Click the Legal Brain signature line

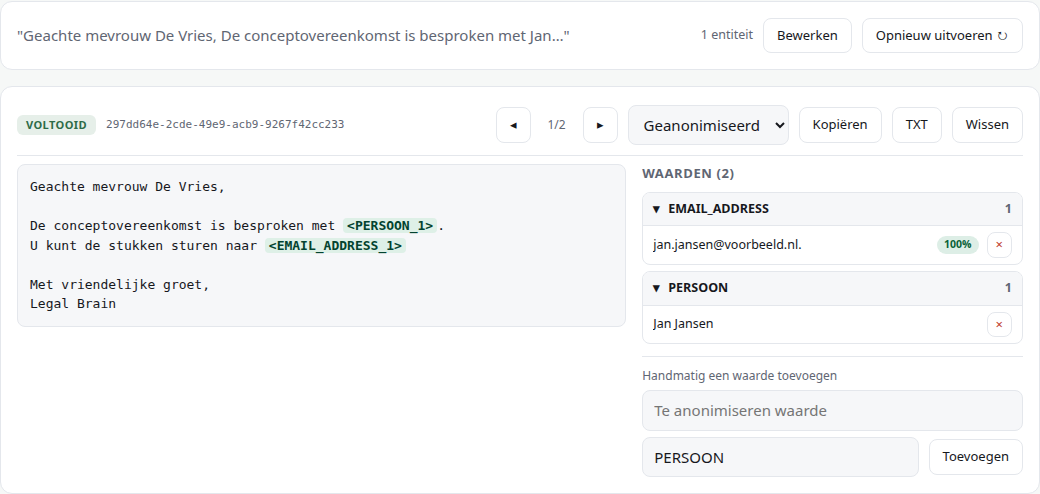pos(73,304)
